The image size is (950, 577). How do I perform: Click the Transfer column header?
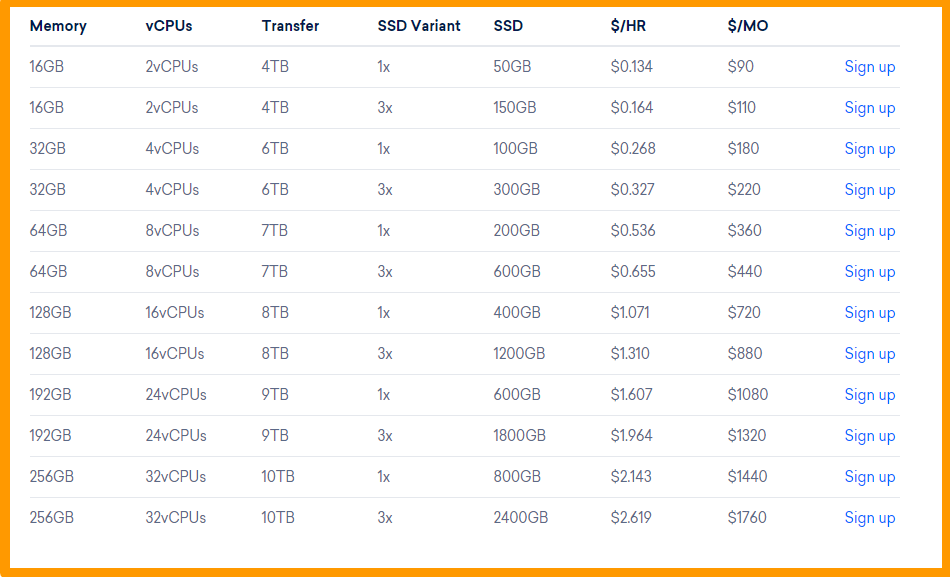(290, 26)
